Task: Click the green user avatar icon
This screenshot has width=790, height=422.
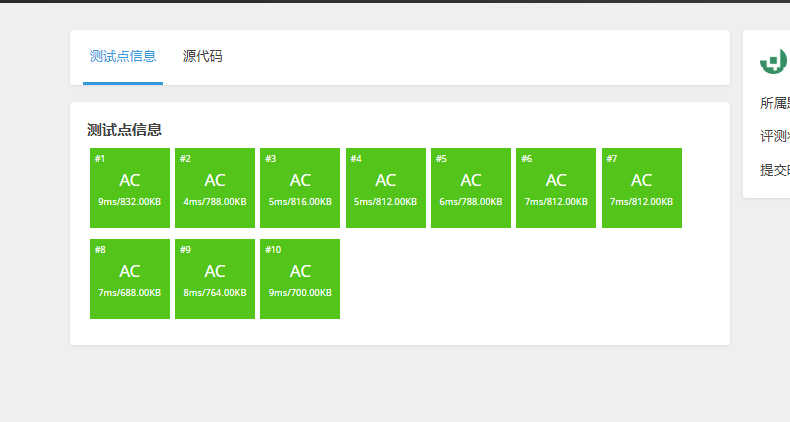Action: (774, 61)
